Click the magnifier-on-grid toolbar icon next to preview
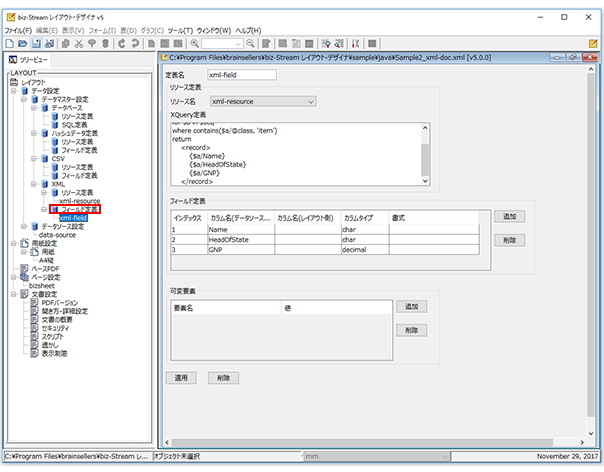Image resolution: width=604 pixels, height=472 pixels. coord(339,44)
